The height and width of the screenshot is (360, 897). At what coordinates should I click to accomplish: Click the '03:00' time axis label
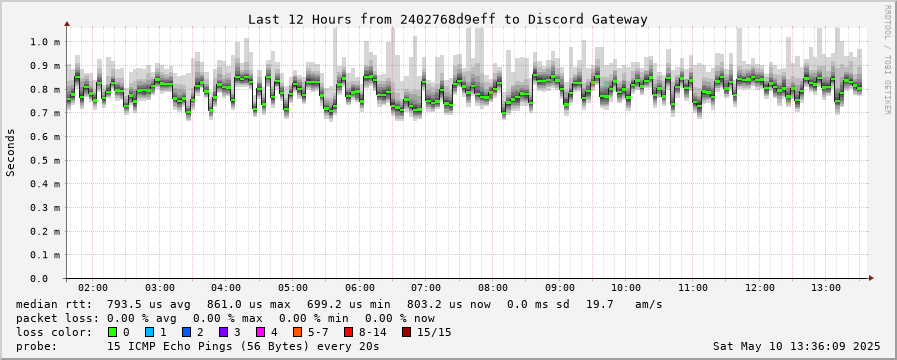(160, 288)
